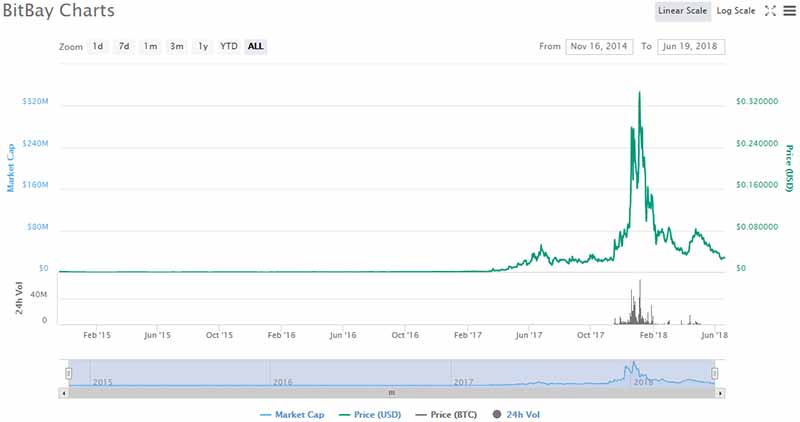Click the BitBay Charts heading
This screenshot has height=422, width=800.
[59, 10]
